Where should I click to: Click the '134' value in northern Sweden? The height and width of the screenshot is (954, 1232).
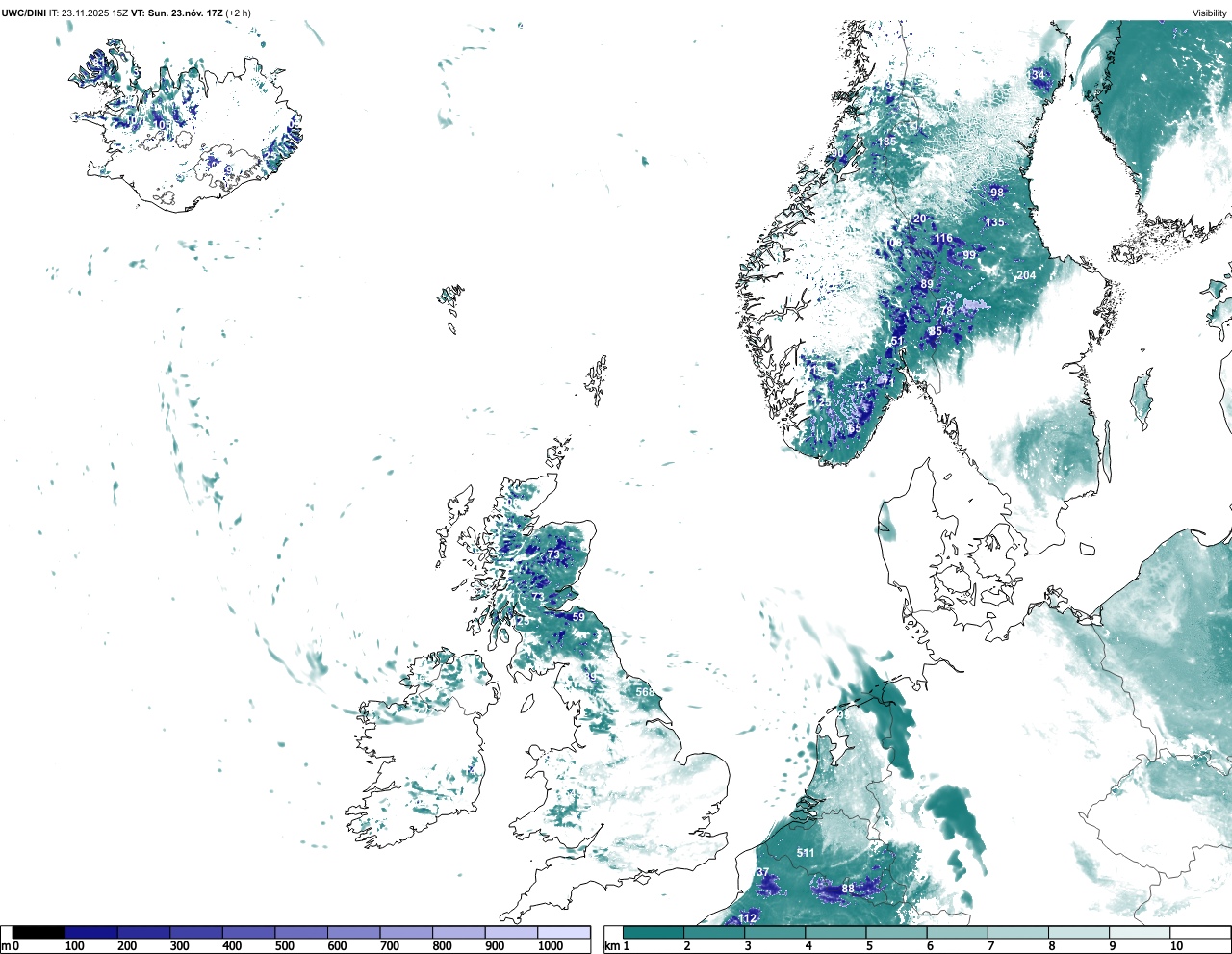(1036, 75)
